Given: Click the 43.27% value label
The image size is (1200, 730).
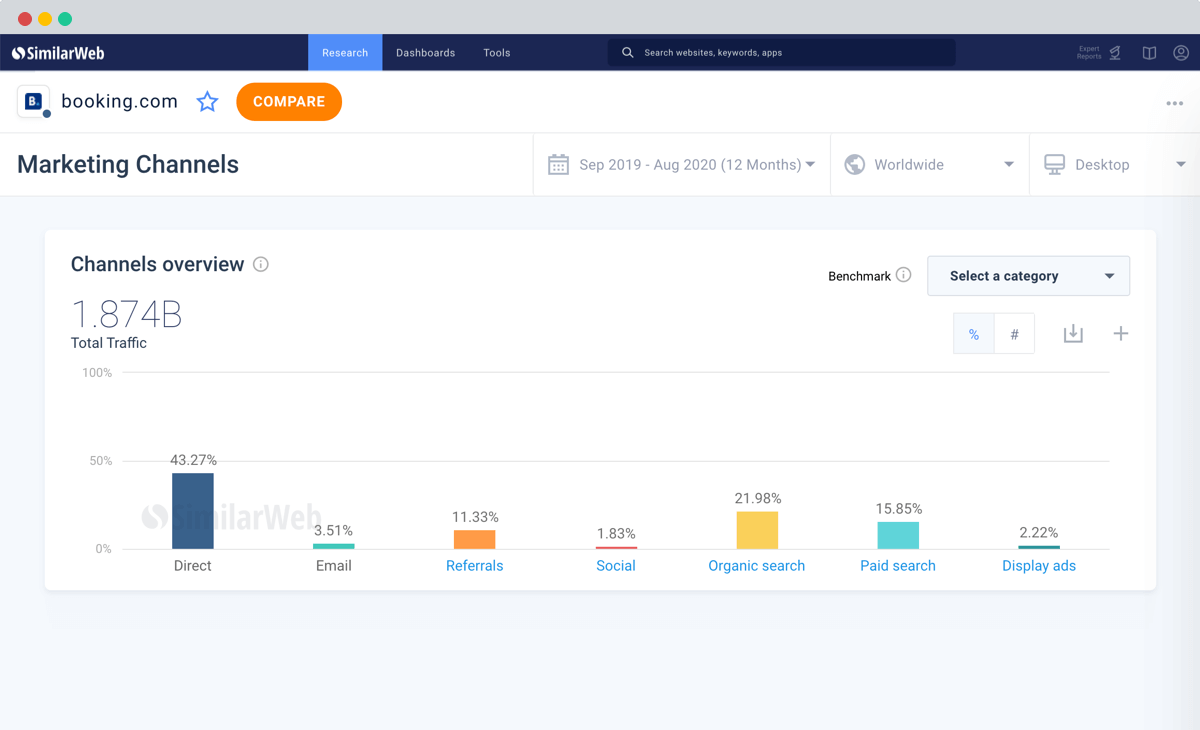Looking at the screenshot, I should [x=193, y=460].
